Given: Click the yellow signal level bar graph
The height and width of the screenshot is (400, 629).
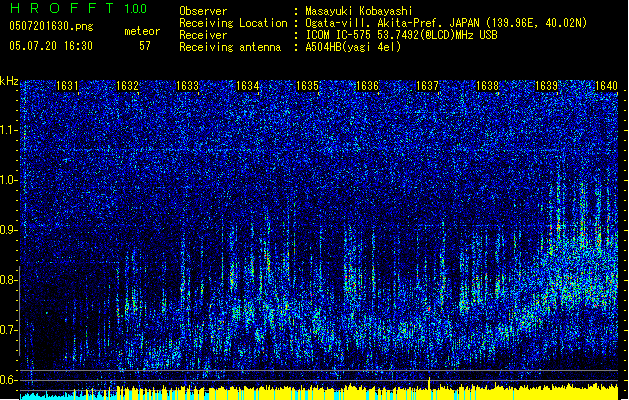Looking at the screenshot, I should point(367,392).
